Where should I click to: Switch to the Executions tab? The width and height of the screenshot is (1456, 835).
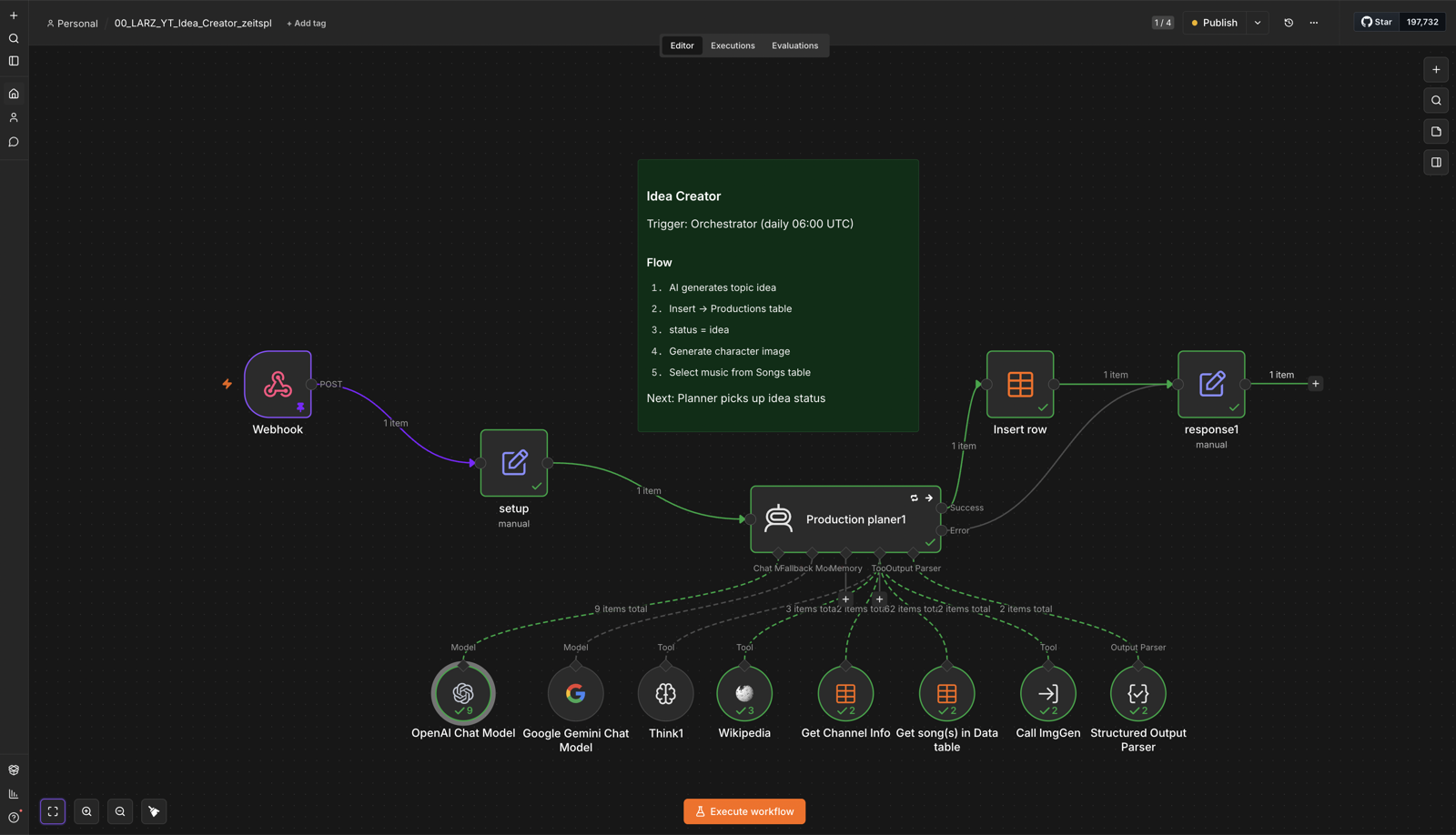(733, 45)
